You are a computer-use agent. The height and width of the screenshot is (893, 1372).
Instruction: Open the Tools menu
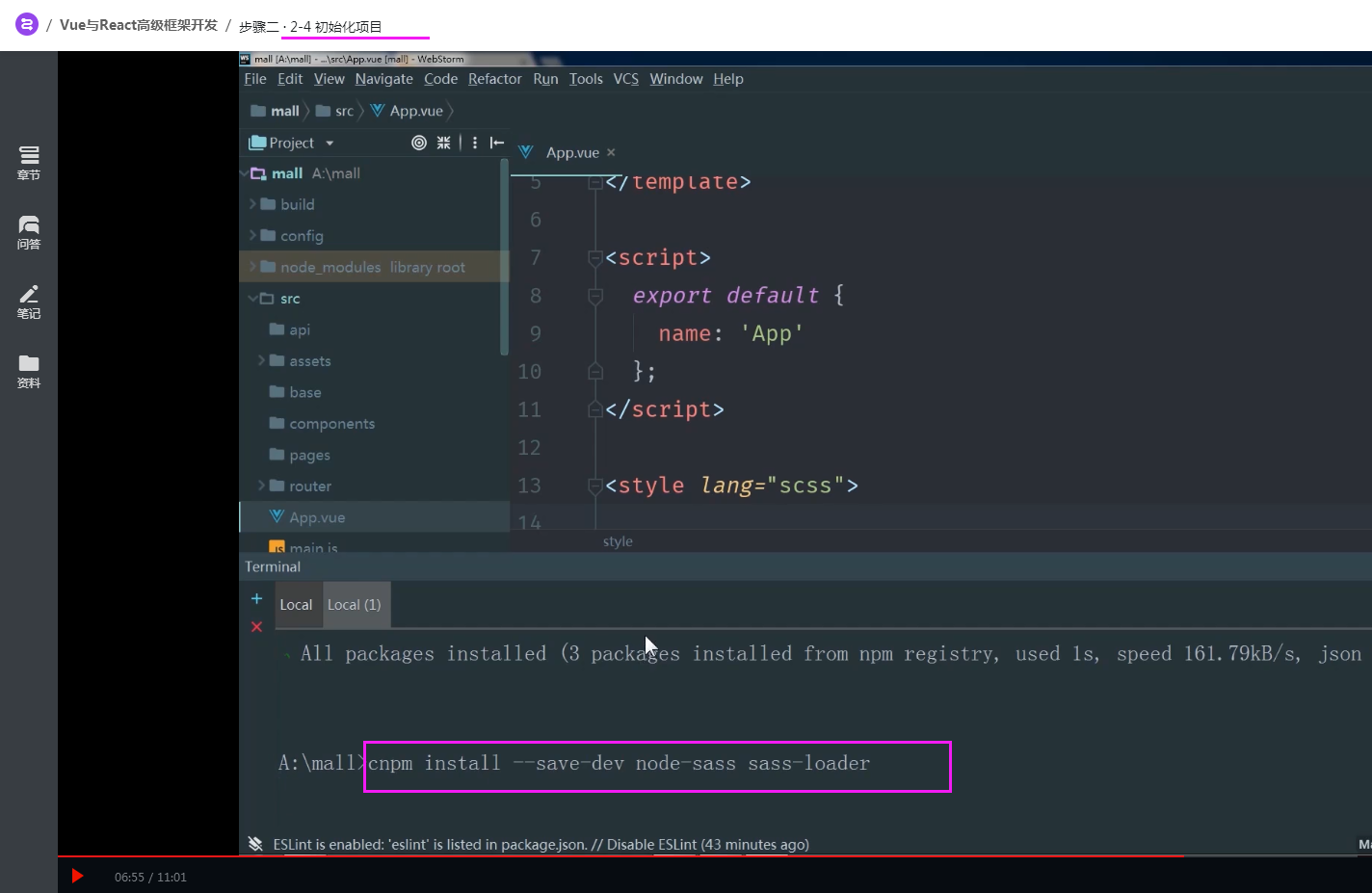click(586, 79)
